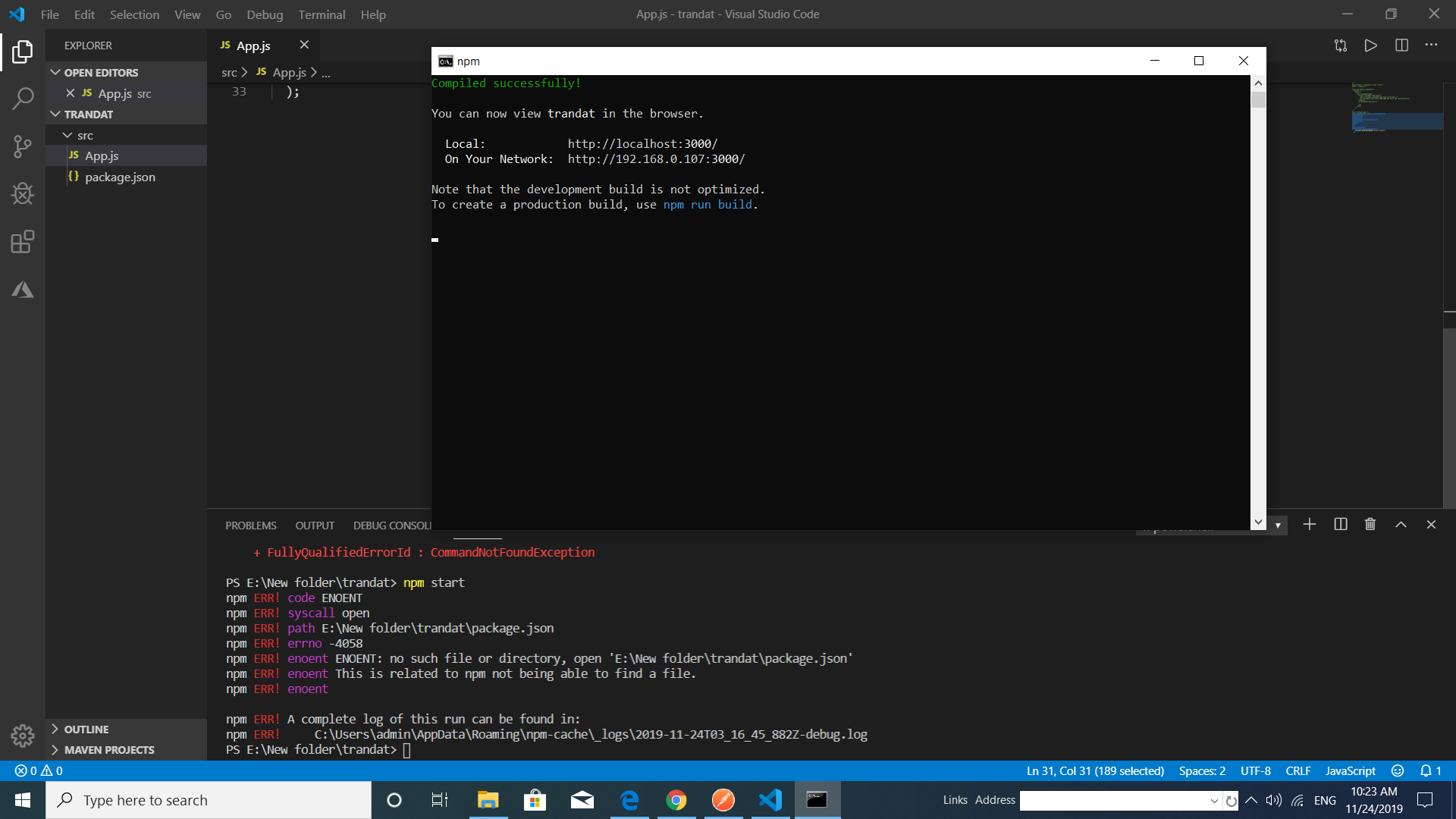Open the Go menu
1456x819 pixels.
coord(223,14)
